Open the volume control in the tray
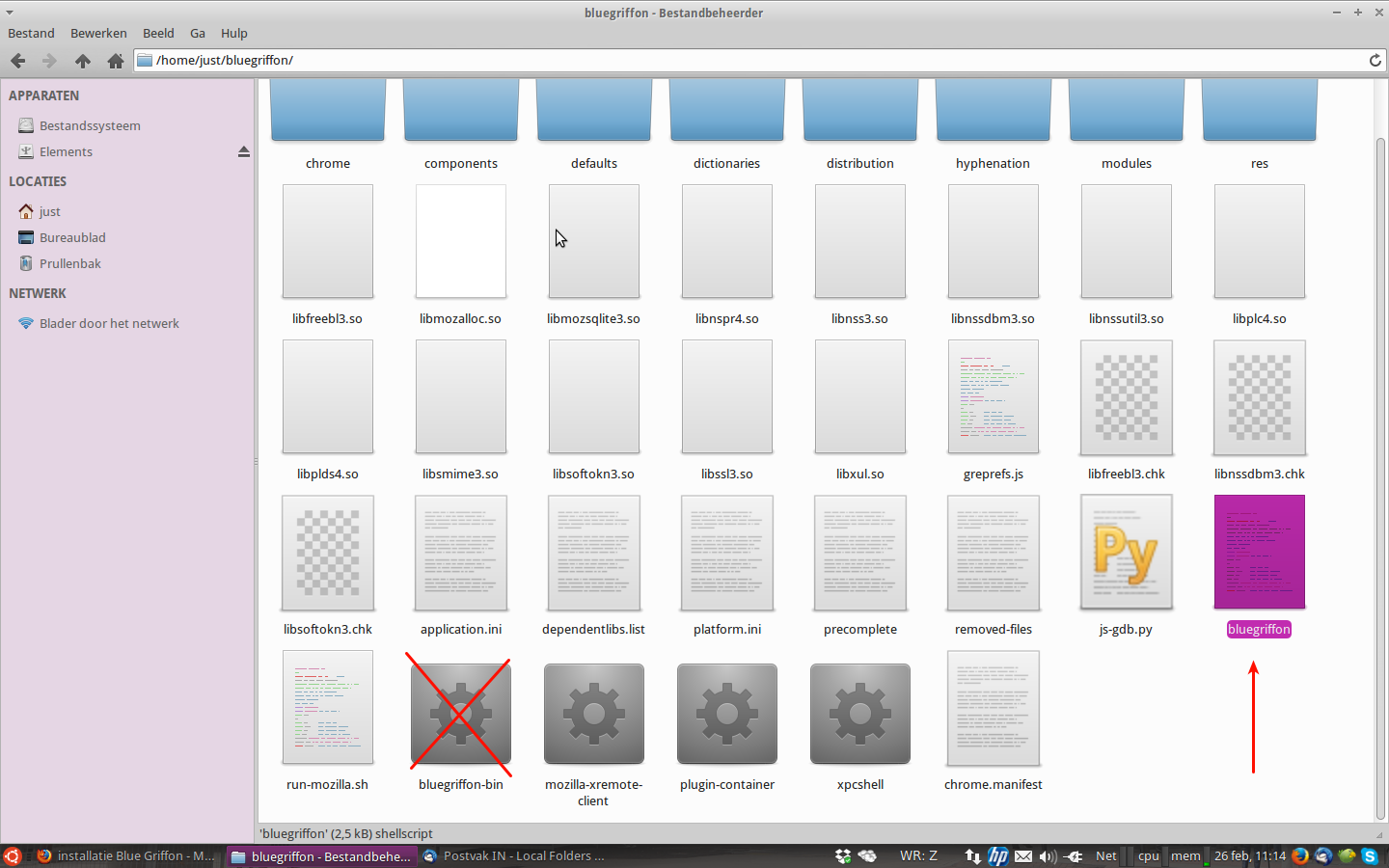This screenshot has width=1389, height=868. [x=1048, y=855]
